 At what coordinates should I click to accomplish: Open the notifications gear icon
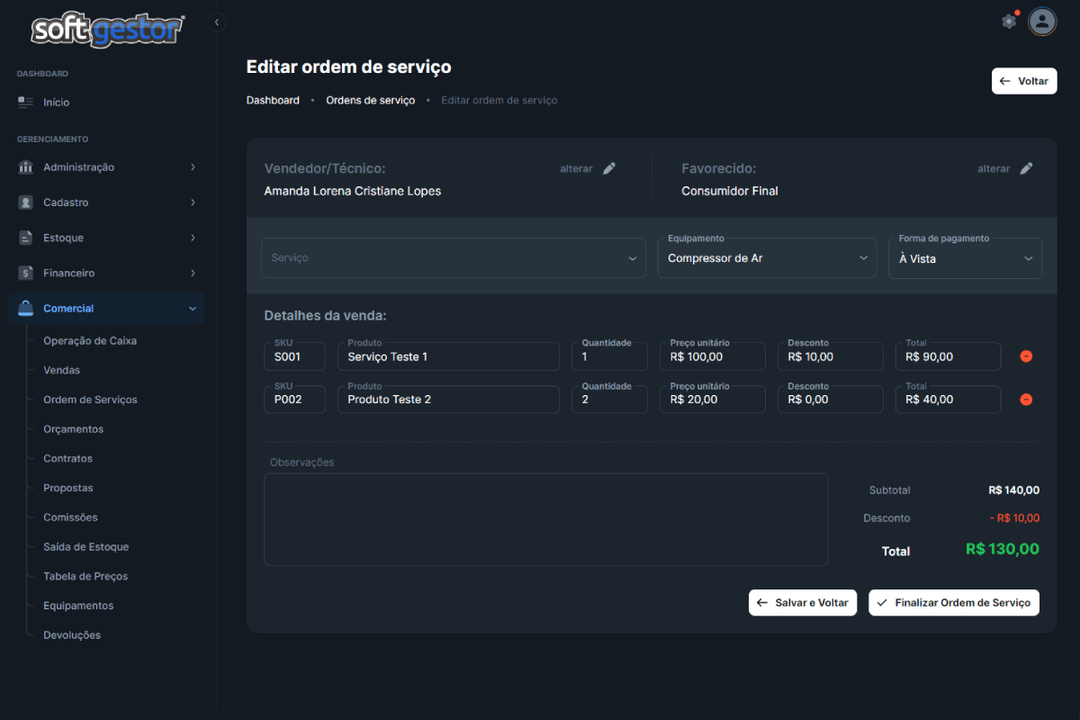1009,21
